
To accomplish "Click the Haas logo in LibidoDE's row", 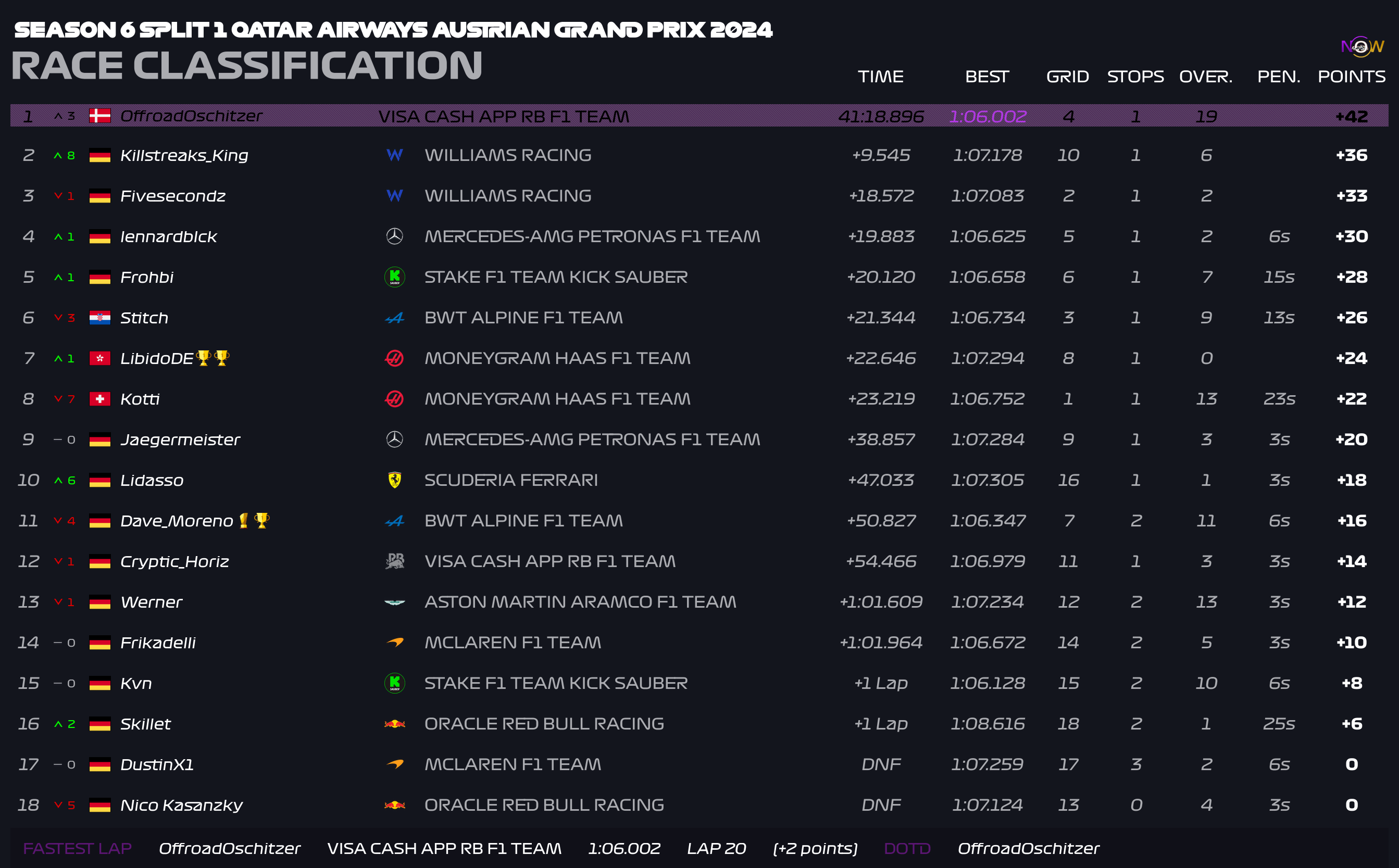I will coord(394,358).
